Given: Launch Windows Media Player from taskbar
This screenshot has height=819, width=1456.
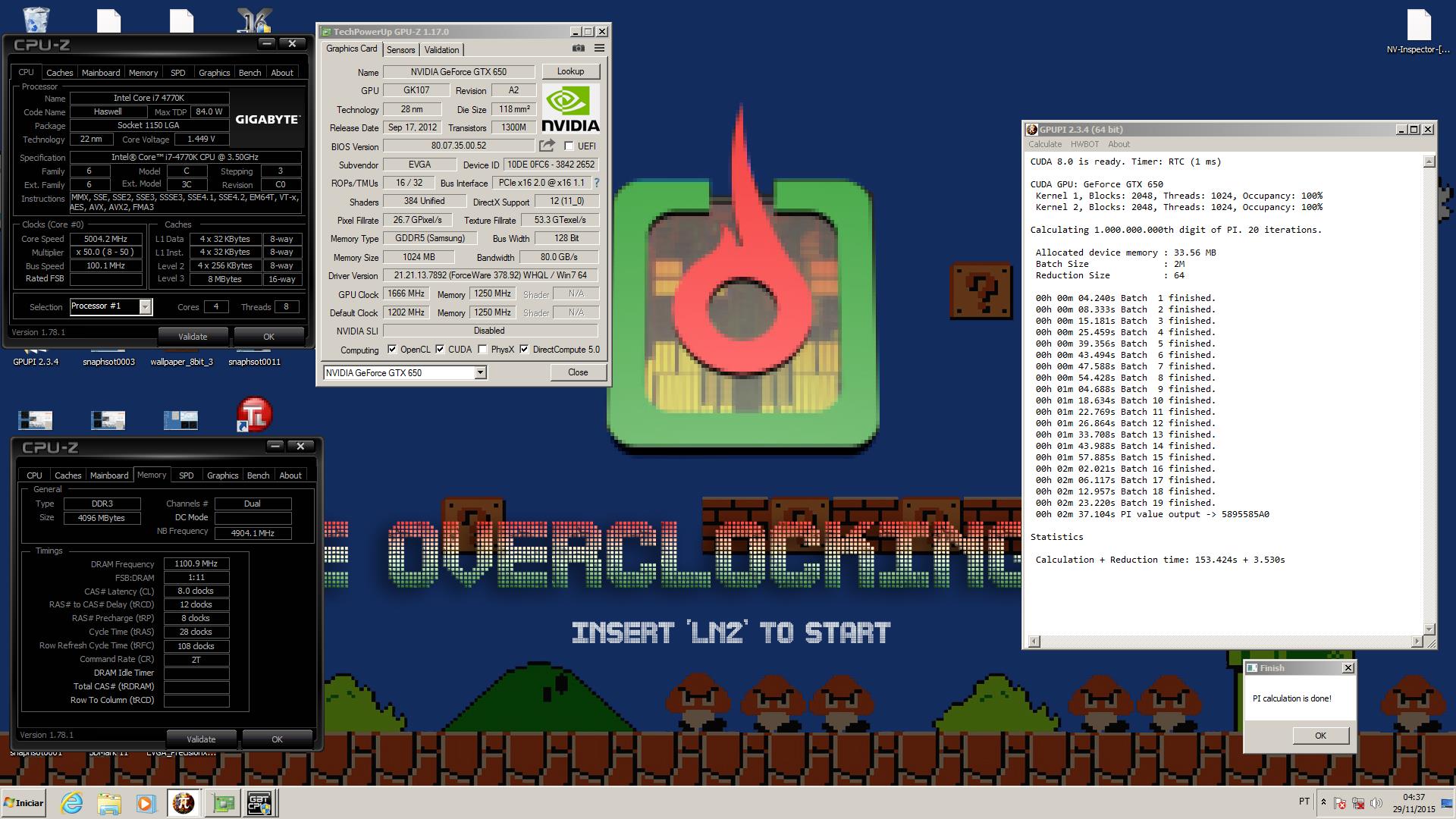Looking at the screenshot, I should [x=146, y=803].
